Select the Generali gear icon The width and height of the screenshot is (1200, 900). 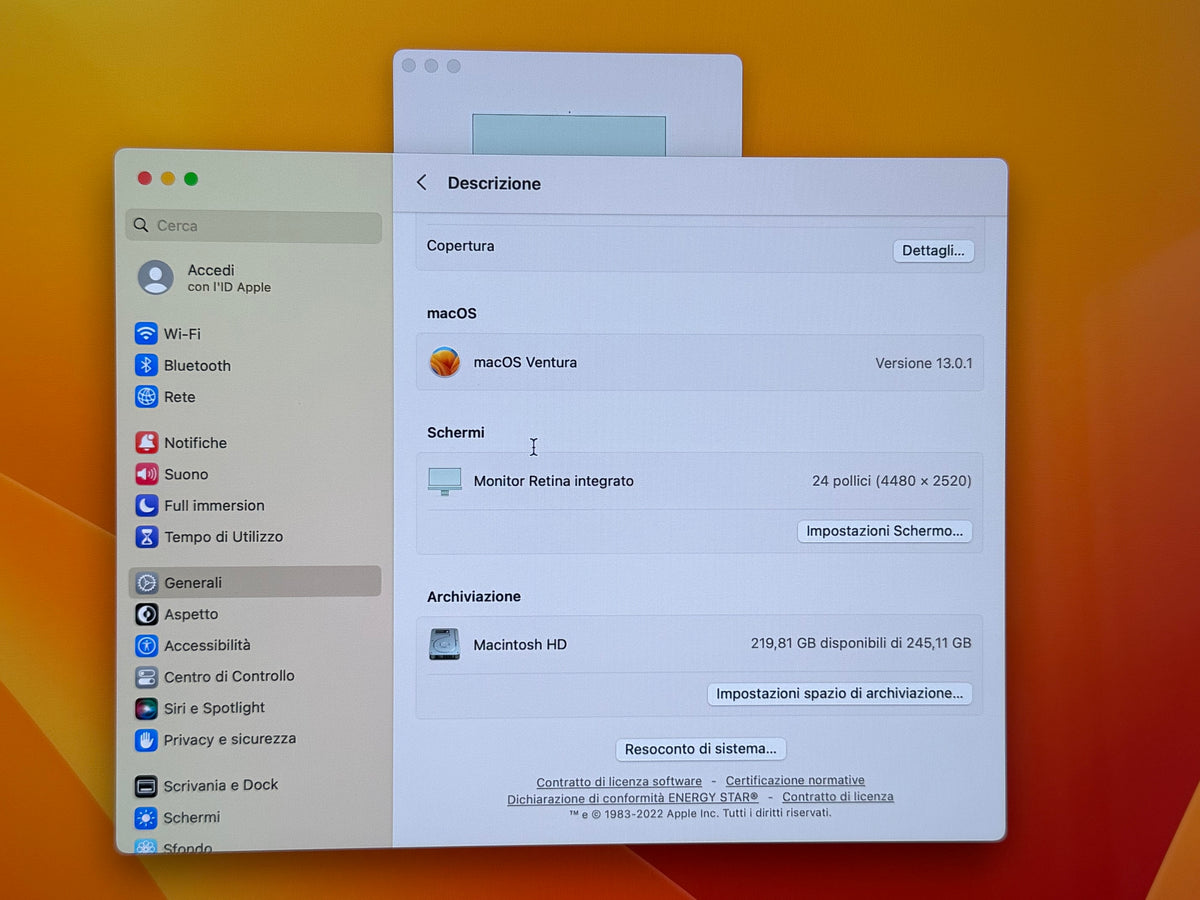click(147, 582)
